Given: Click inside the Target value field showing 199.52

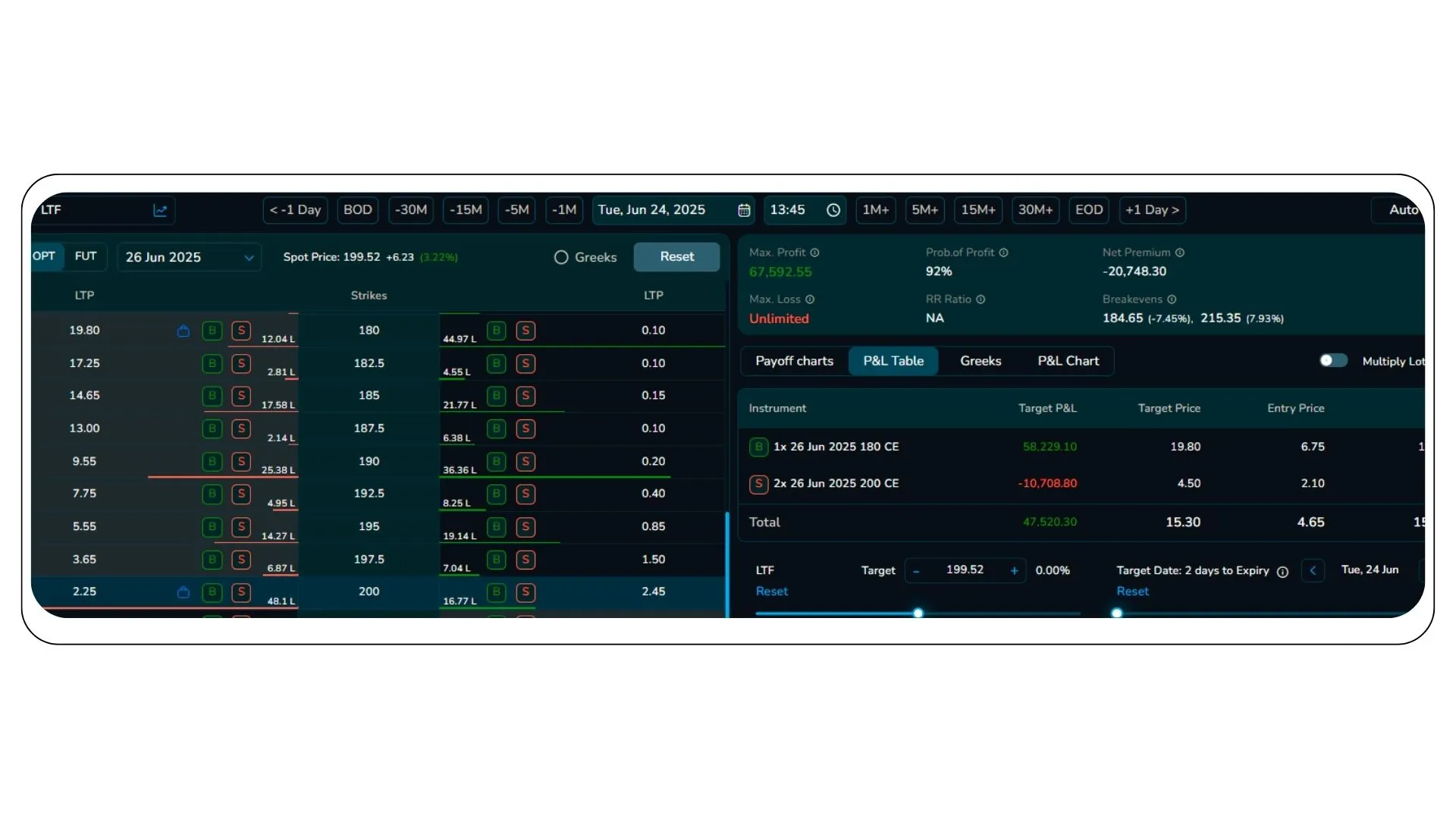Looking at the screenshot, I should point(965,570).
